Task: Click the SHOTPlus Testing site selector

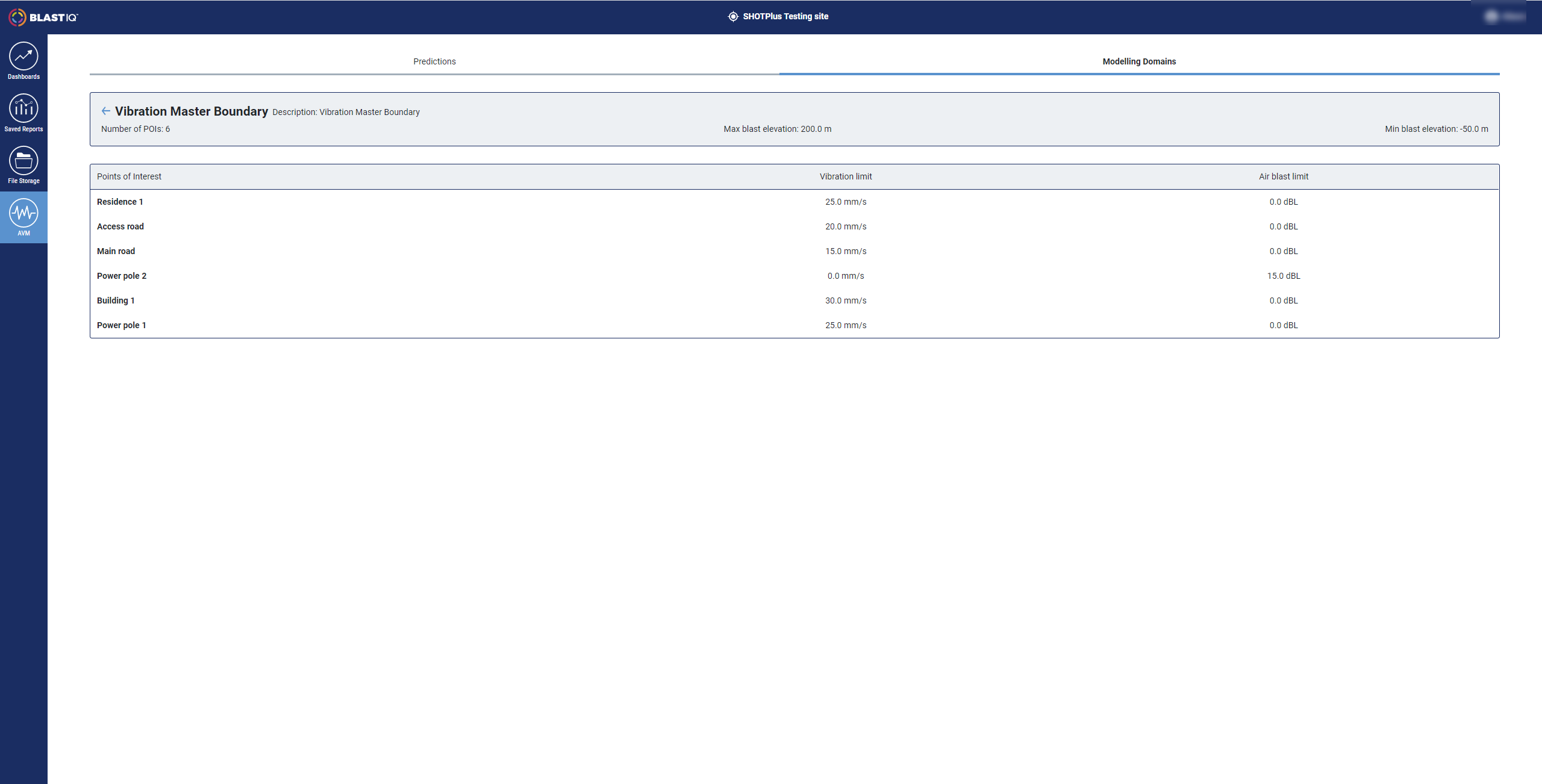Action: coord(778,17)
